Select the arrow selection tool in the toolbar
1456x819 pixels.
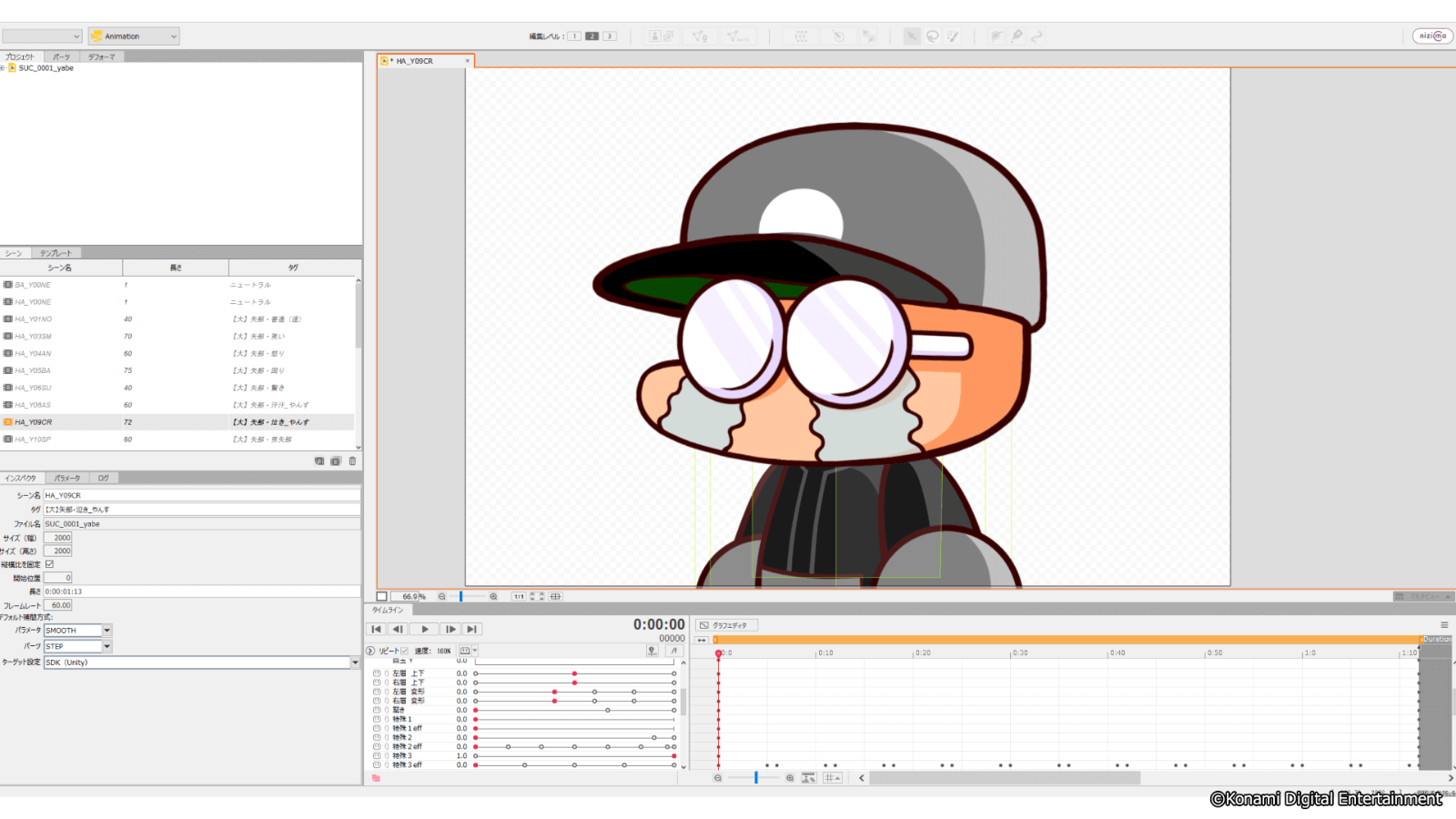pos(912,36)
